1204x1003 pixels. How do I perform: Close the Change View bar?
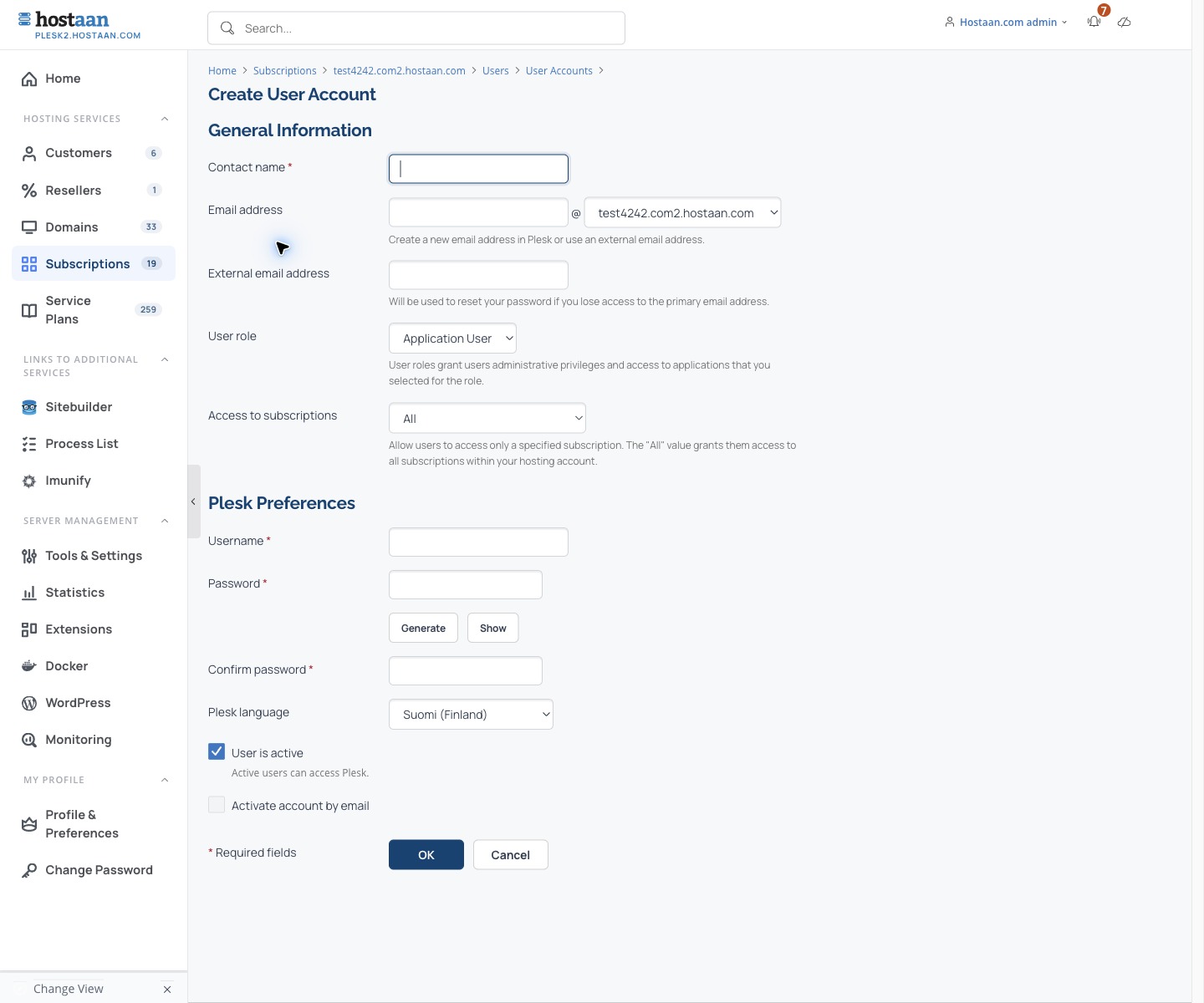pyautogui.click(x=167, y=990)
